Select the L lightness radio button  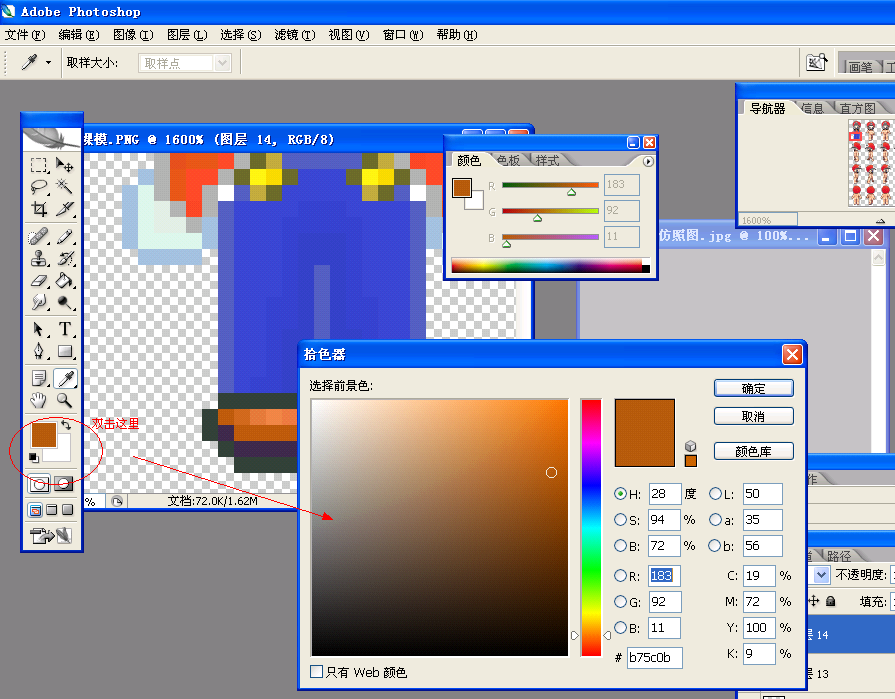pyautogui.click(x=715, y=494)
